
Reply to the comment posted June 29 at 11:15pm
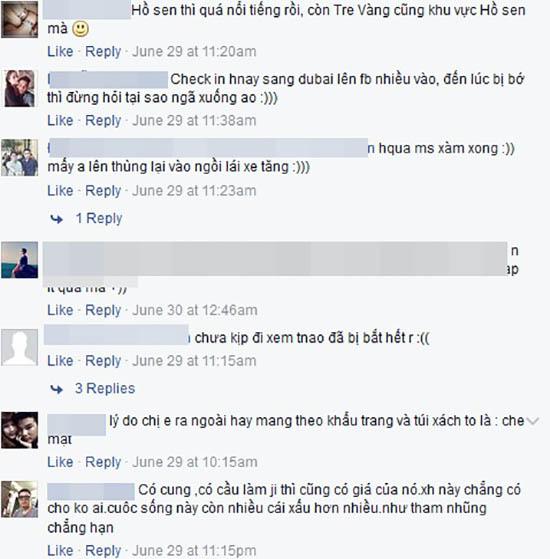click(x=103, y=550)
